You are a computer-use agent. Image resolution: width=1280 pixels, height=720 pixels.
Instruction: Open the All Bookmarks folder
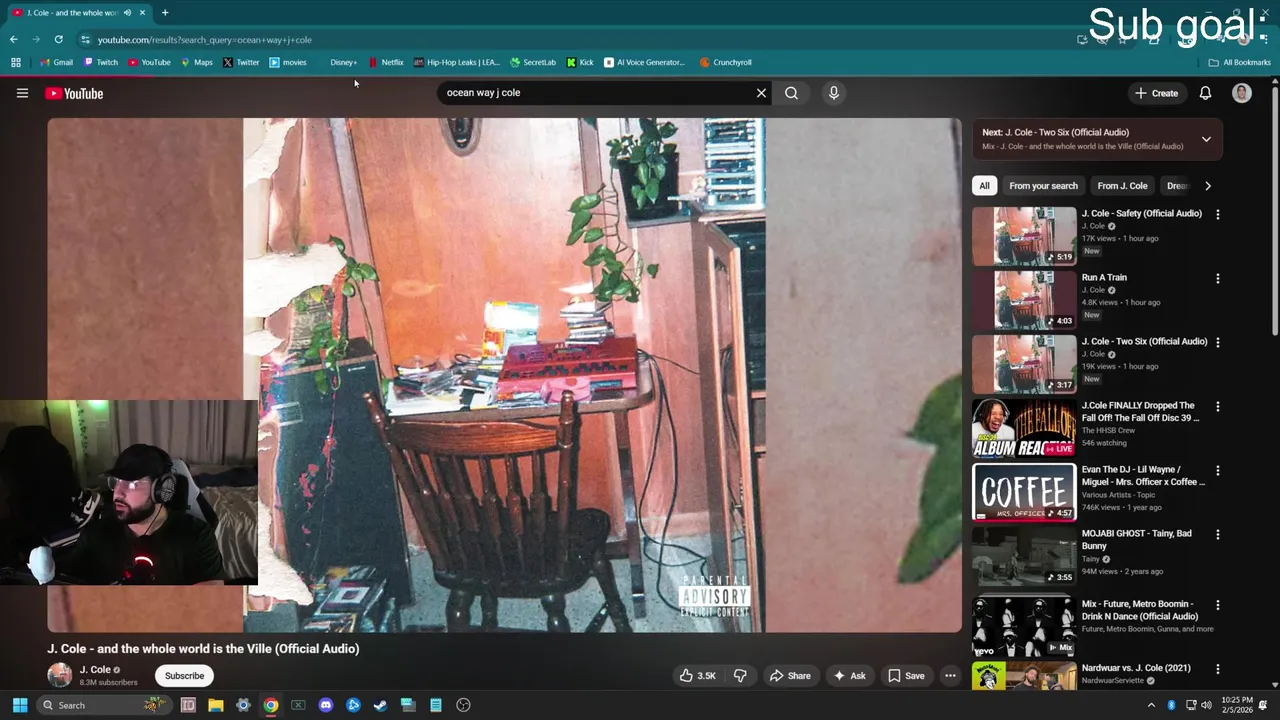pos(1240,62)
